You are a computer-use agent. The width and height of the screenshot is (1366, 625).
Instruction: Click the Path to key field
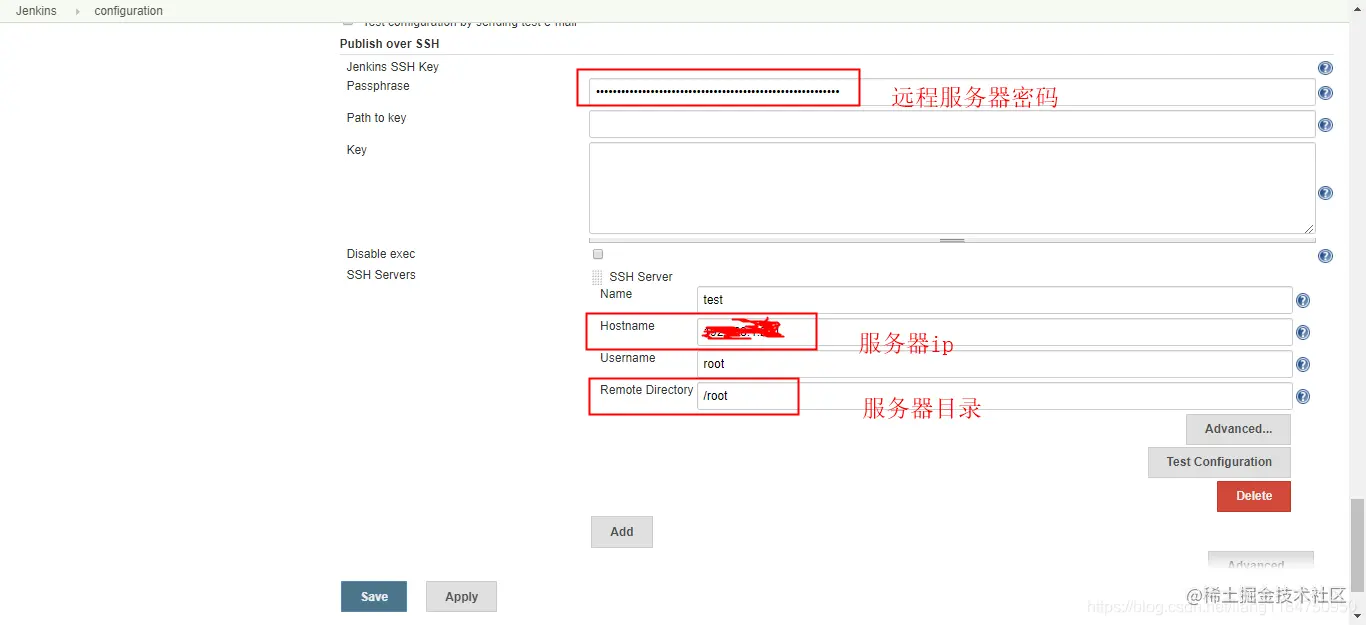pyautogui.click(x=952, y=124)
